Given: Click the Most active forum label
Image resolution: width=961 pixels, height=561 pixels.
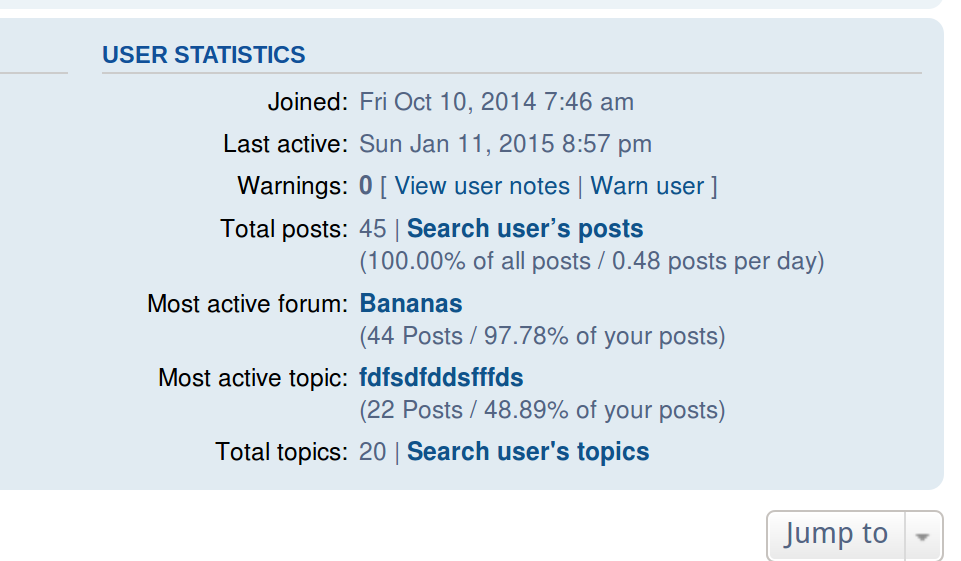Looking at the screenshot, I should 248,303.
